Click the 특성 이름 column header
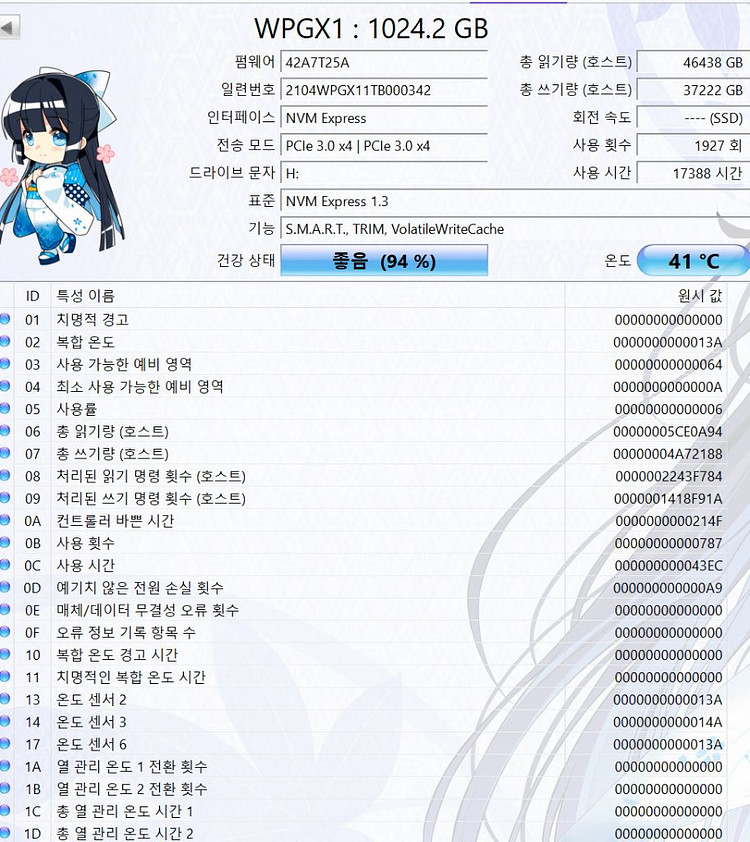Screen dimensions: 750x842 pyautogui.click(x=85, y=296)
